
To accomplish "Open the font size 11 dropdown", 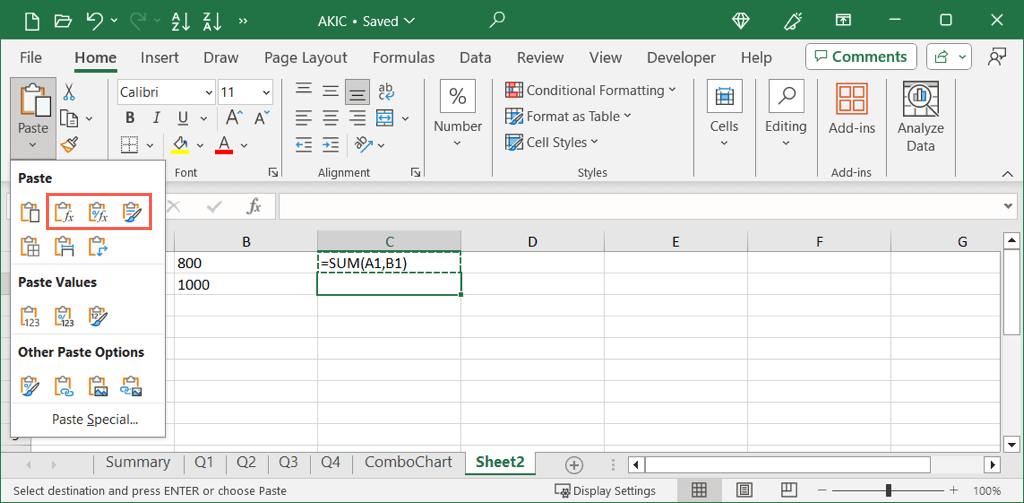I will click(266, 92).
